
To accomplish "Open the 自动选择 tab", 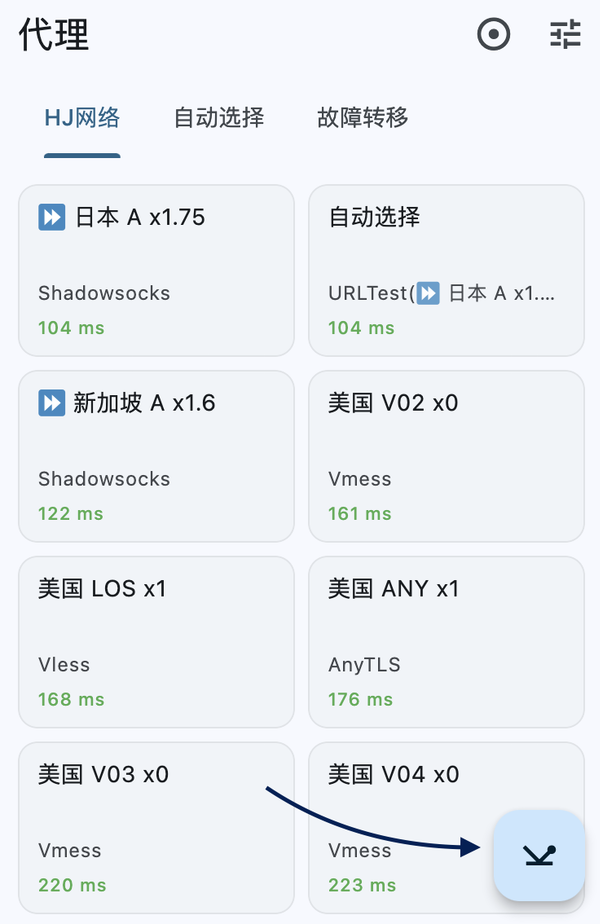I will [219, 118].
